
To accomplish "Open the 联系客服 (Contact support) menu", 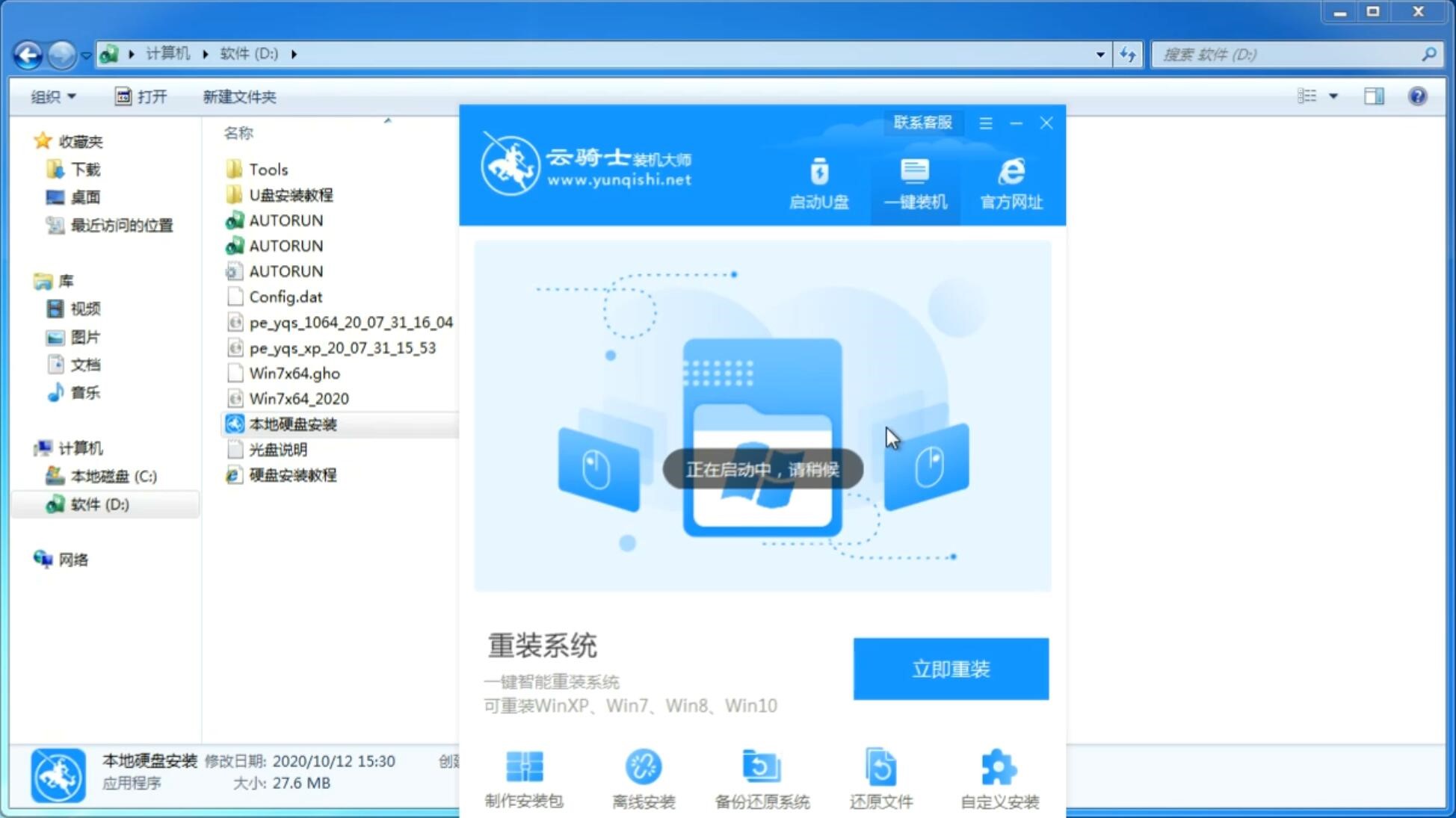I will point(920,122).
